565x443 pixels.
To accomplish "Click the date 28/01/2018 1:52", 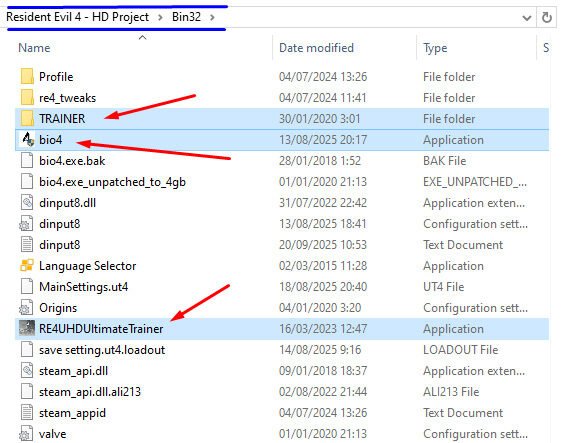I will tap(320, 161).
